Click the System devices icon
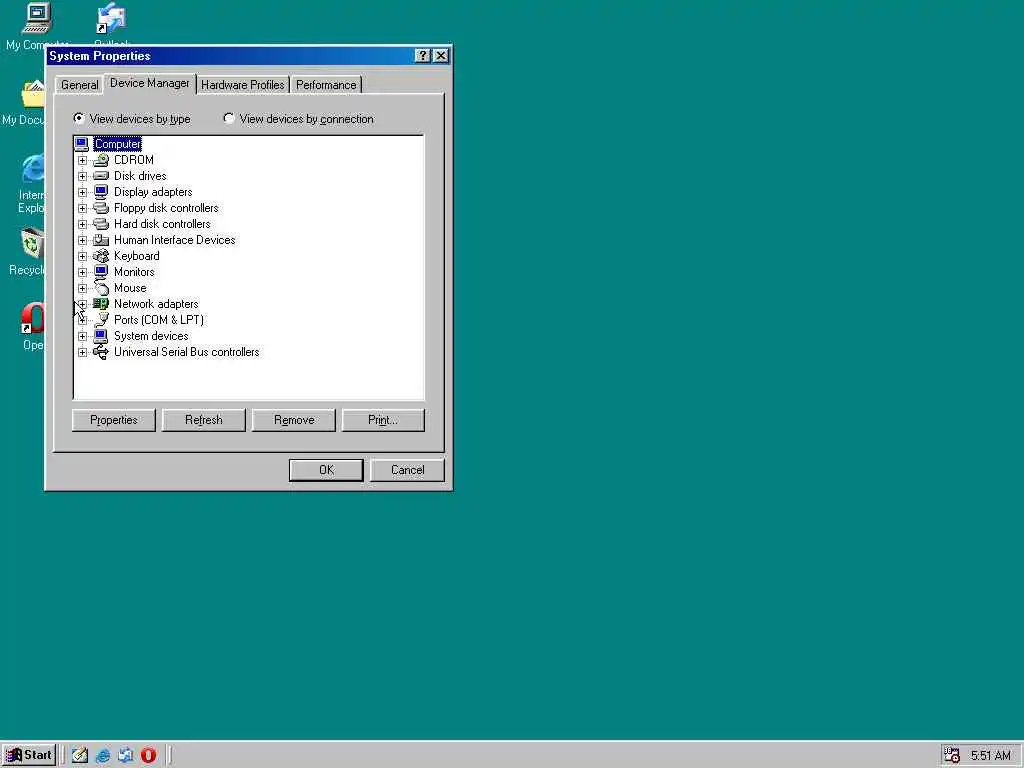Screen dimensions: 1024x768 coord(101,336)
